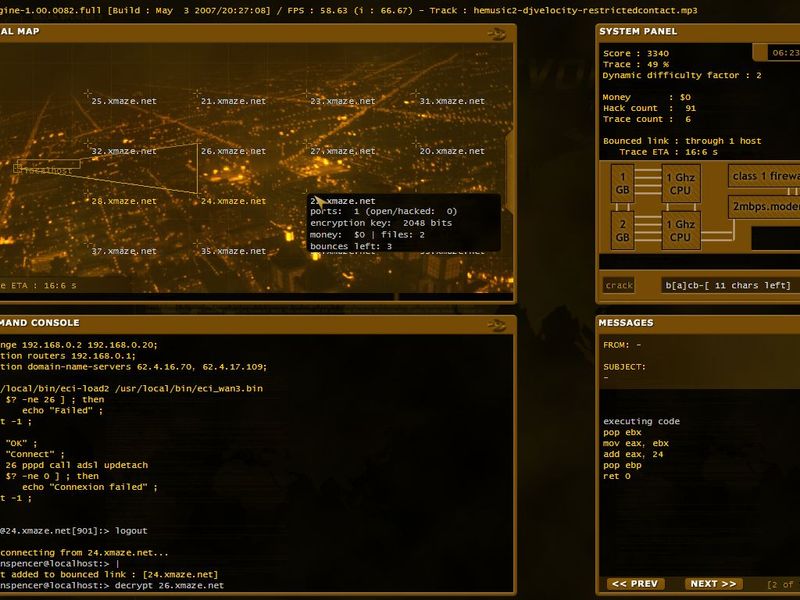Click the 31.xmaze.net server node
Viewport: 800px width, 600px height.
pos(452,101)
